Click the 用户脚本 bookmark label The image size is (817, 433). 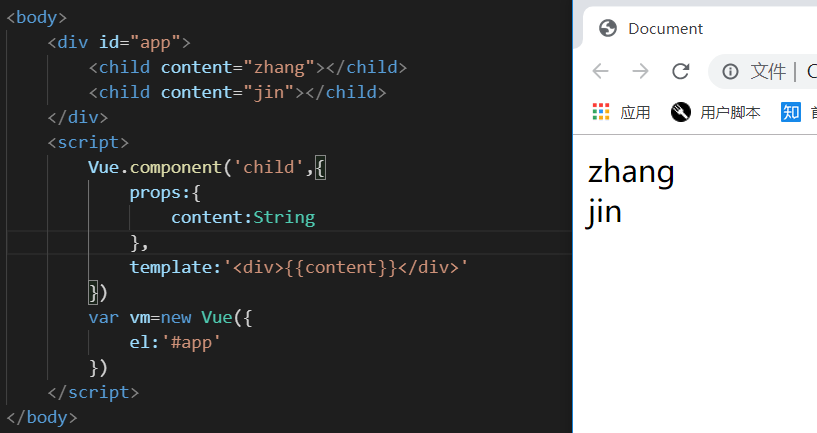[x=730, y=112]
